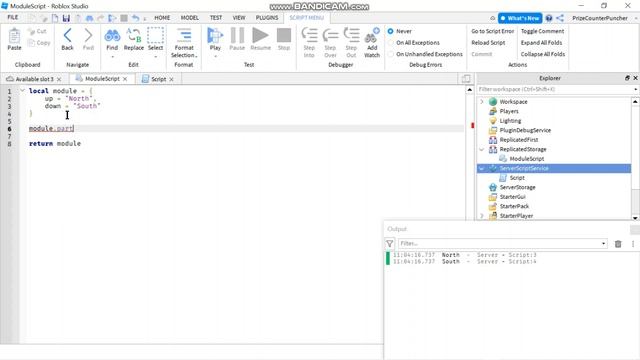
Task: Navigate forward with the Fwd arrow
Action: click(x=88, y=36)
